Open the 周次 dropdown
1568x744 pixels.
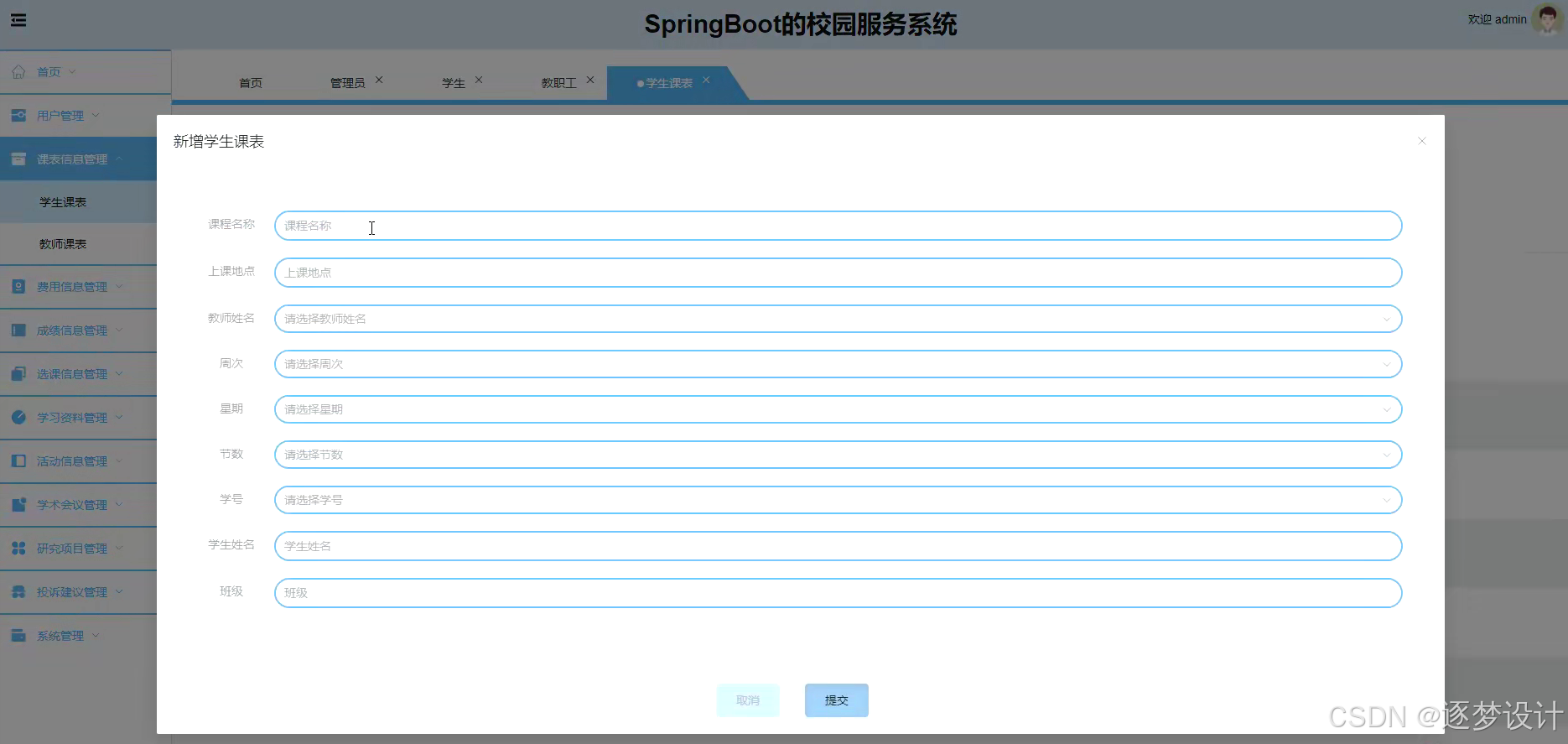[839, 364]
